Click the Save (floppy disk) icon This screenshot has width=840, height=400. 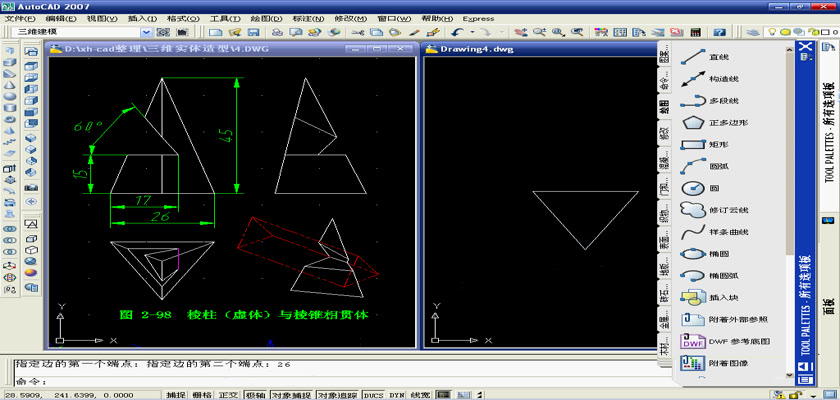[253, 32]
